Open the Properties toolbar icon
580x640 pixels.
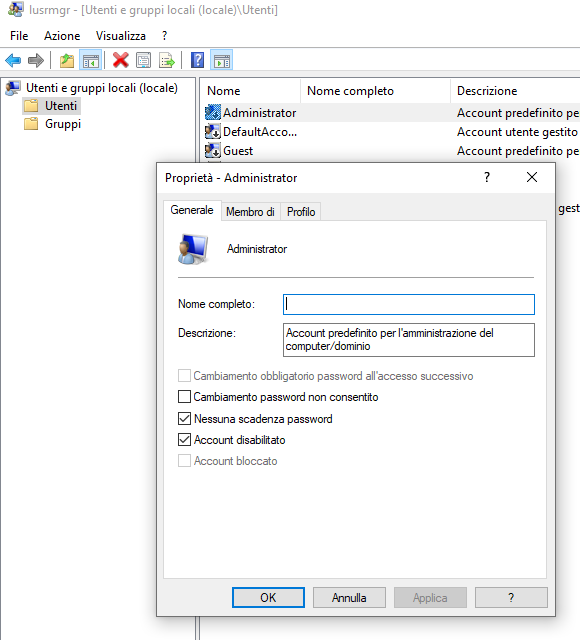143,60
